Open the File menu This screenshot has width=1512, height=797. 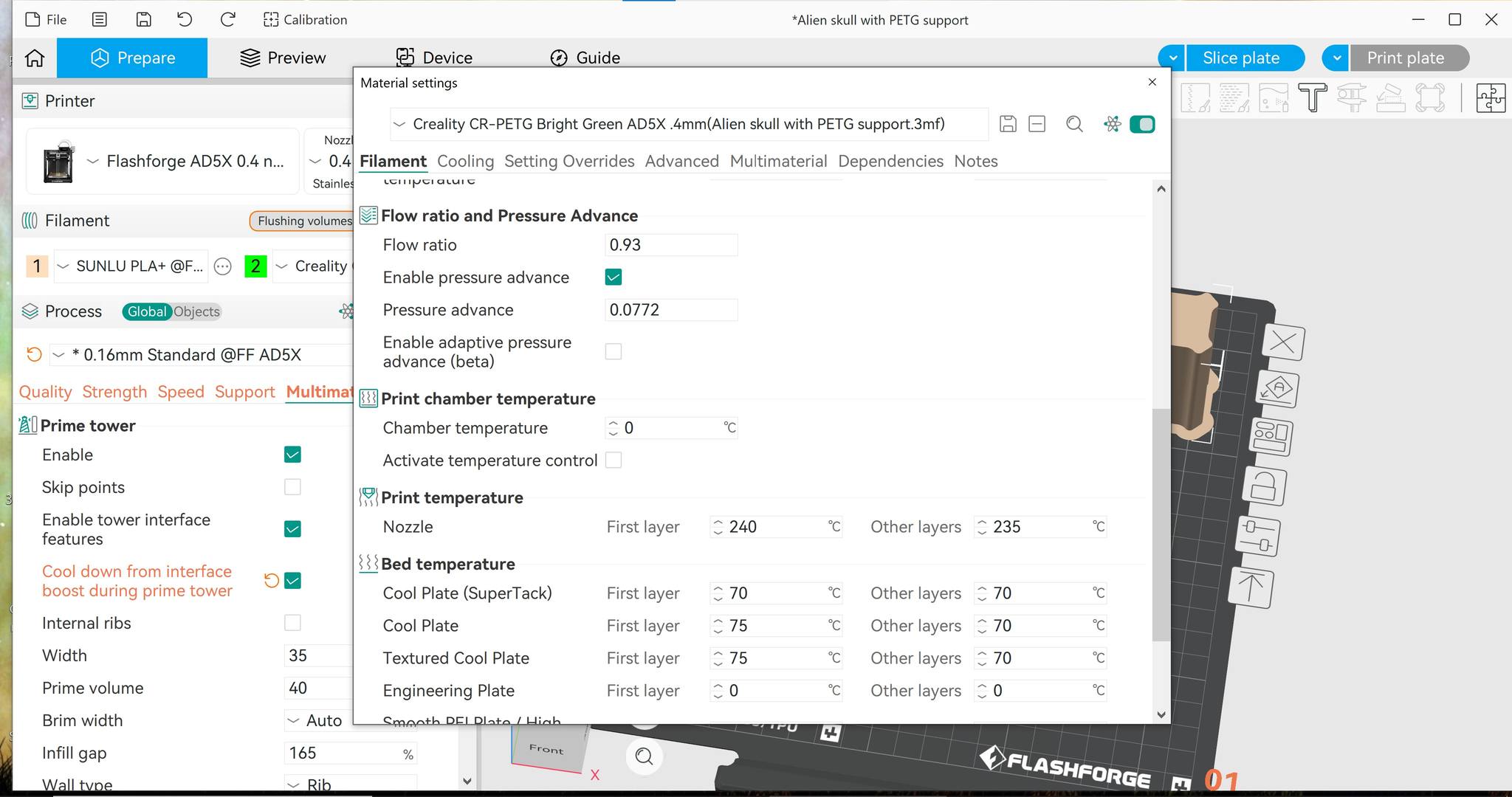[x=46, y=20]
